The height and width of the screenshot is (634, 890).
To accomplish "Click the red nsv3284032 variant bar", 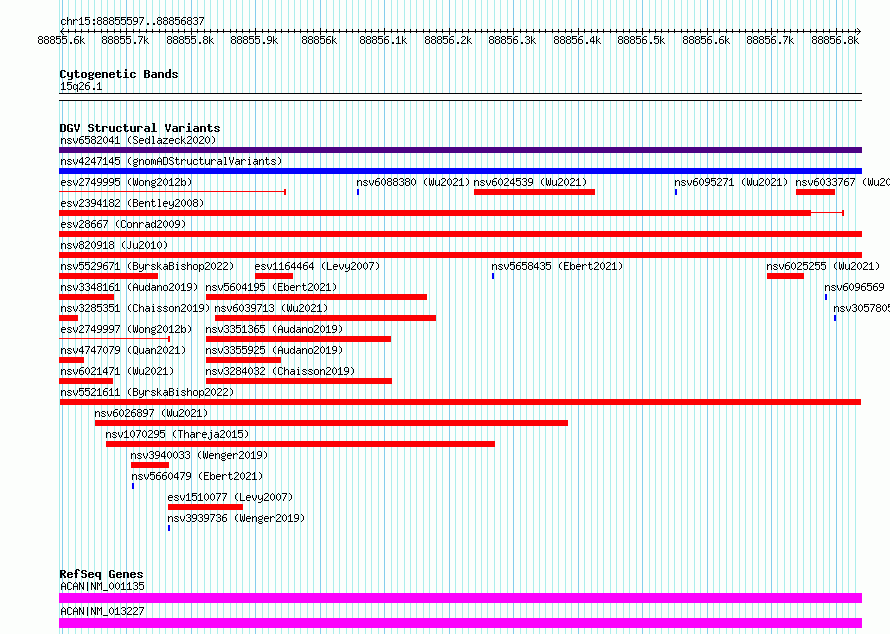I will [299, 381].
